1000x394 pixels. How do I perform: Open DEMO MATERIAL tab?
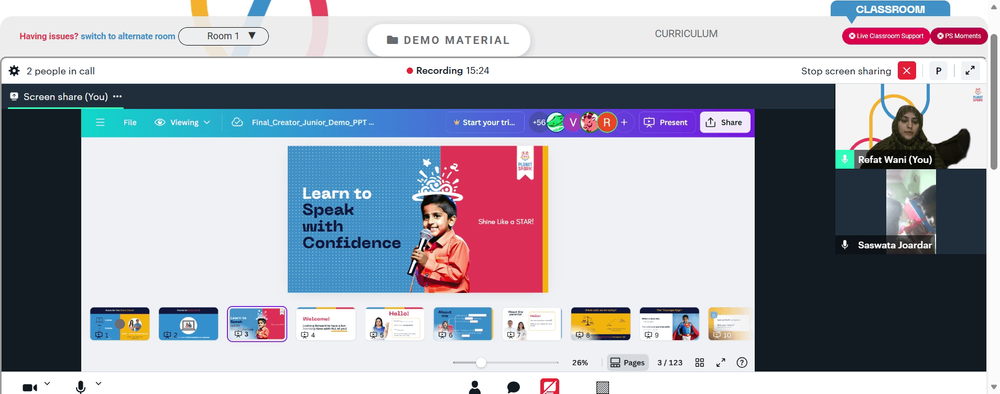pyautogui.click(x=448, y=40)
